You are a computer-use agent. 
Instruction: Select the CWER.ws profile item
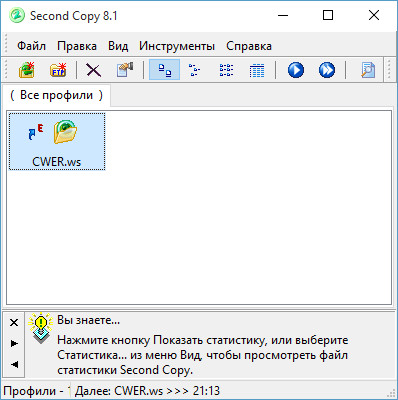[x=57, y=141]
